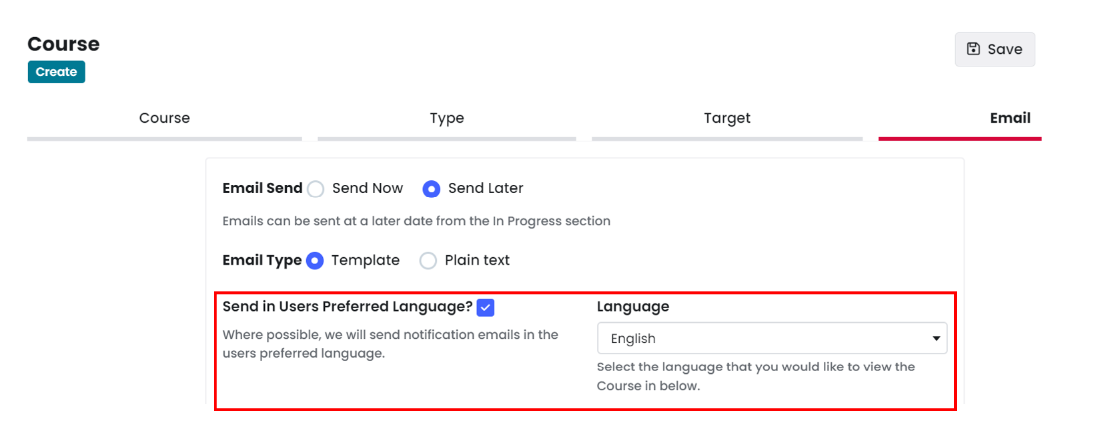Select the Send Now radio button

[x=316, y=188]
